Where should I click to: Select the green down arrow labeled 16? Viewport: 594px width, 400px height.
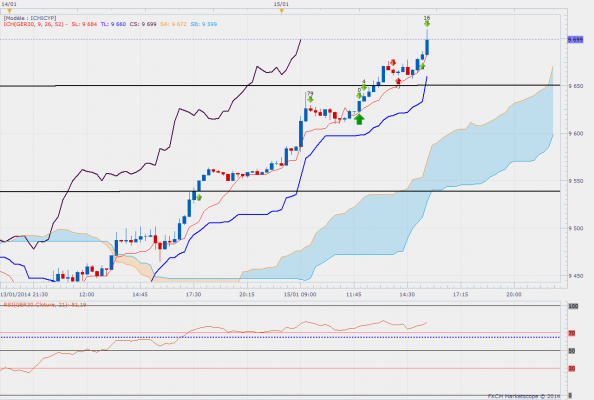pyautogui.click(x=427, y=24)
